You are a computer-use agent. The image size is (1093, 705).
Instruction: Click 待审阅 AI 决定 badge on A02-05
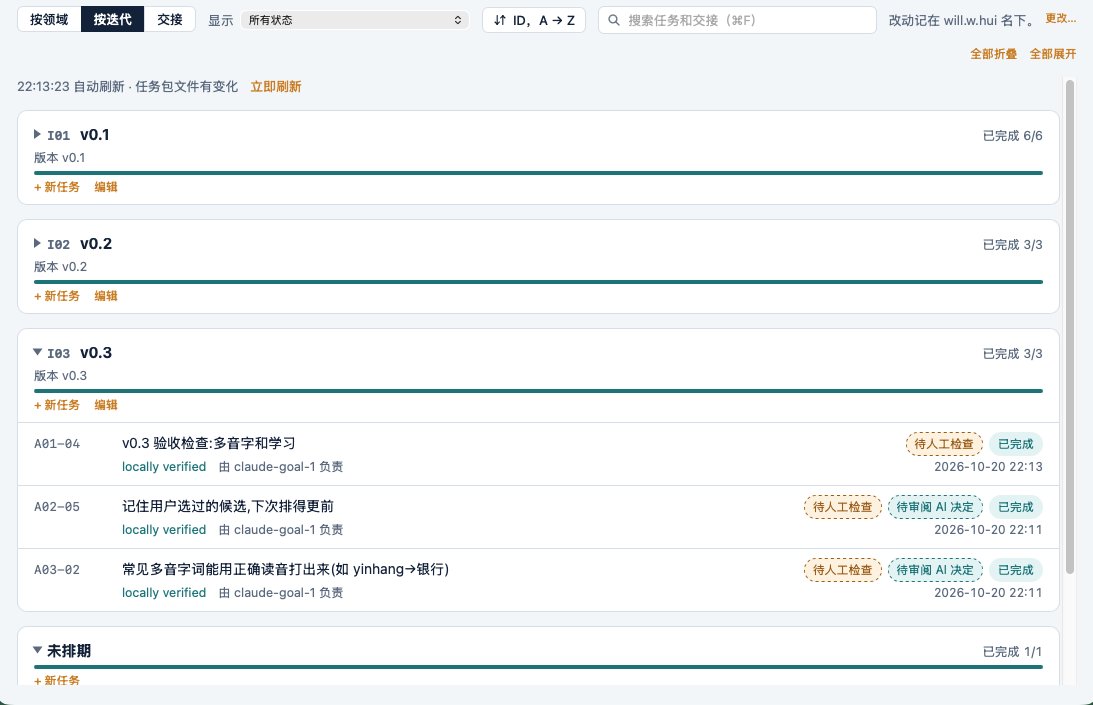click(935, 507)
